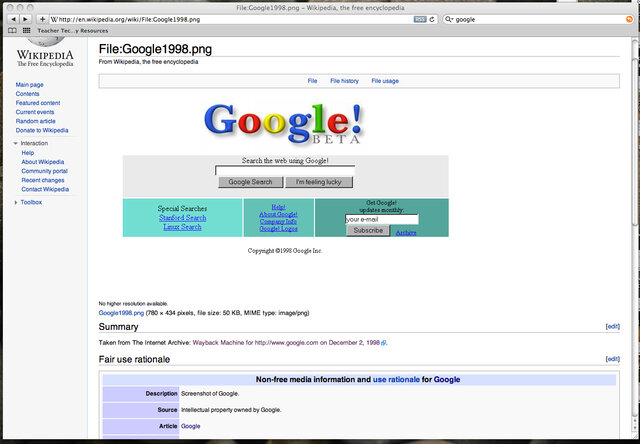This screenshot has width=640, height=444.
Task: Open Help link in Interaction section
Action: pos(28,153)
